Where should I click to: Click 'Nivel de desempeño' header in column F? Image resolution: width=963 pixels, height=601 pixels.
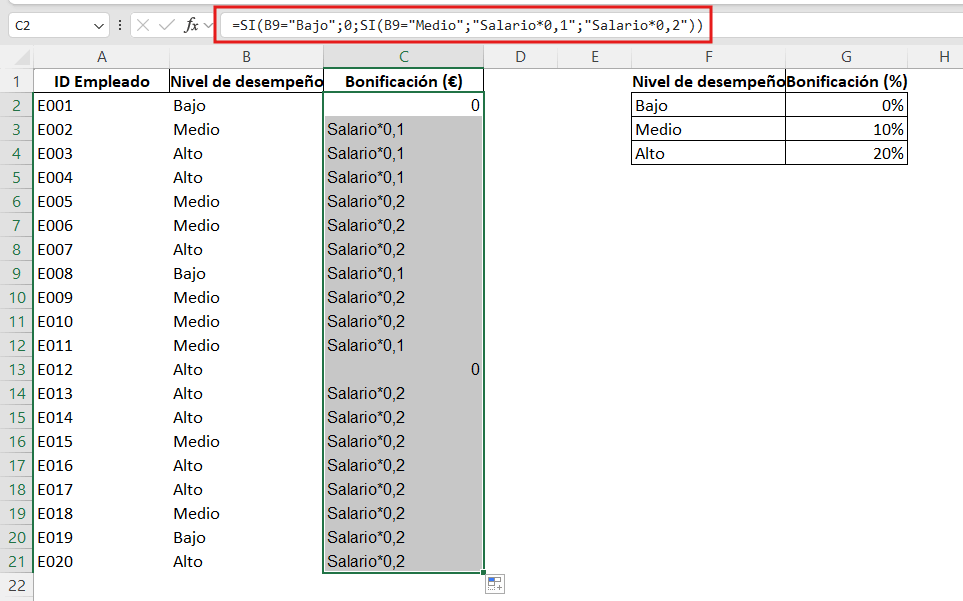pos(708,82)
